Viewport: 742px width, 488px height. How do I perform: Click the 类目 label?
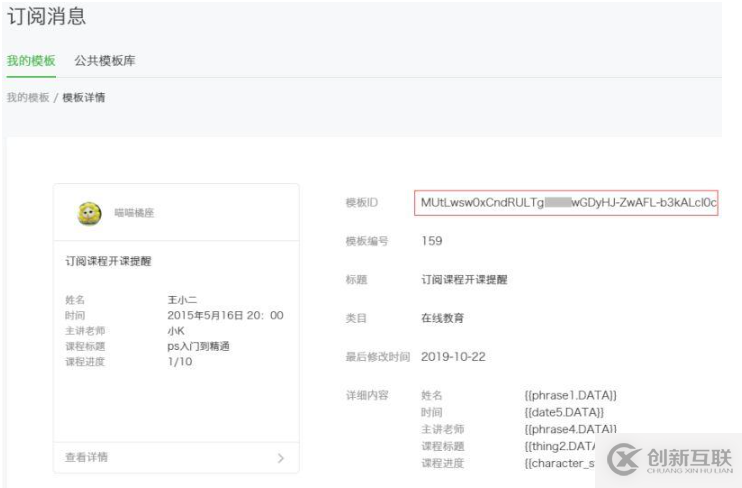coord(356,318)
